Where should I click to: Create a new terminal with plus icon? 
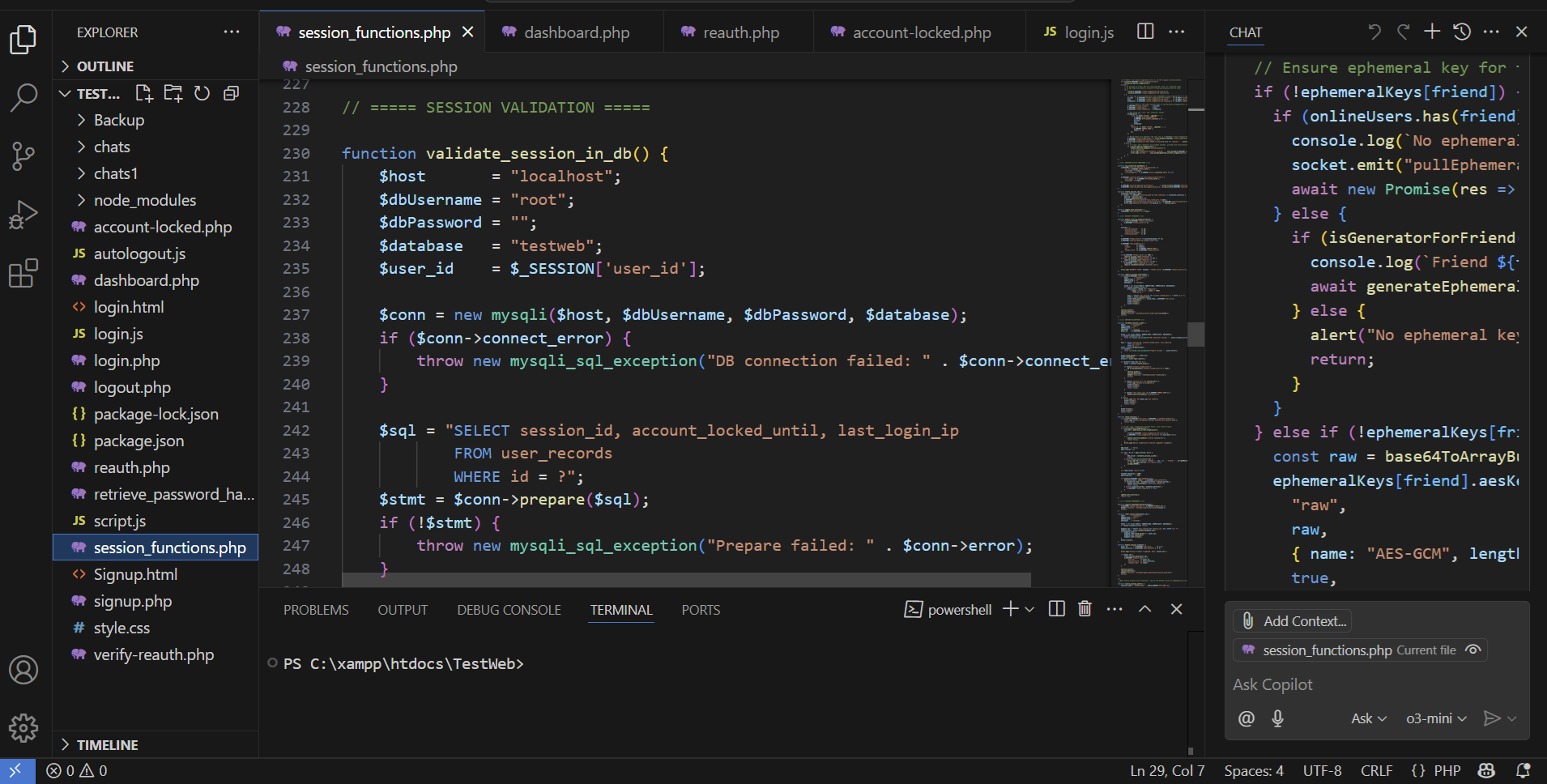click(1011, 609)
